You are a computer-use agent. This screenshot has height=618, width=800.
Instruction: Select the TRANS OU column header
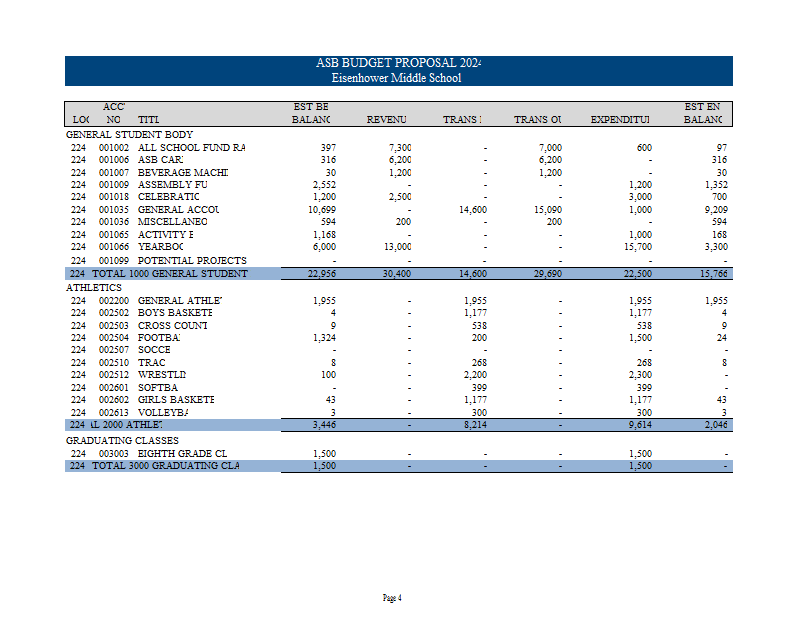[537, 119]
